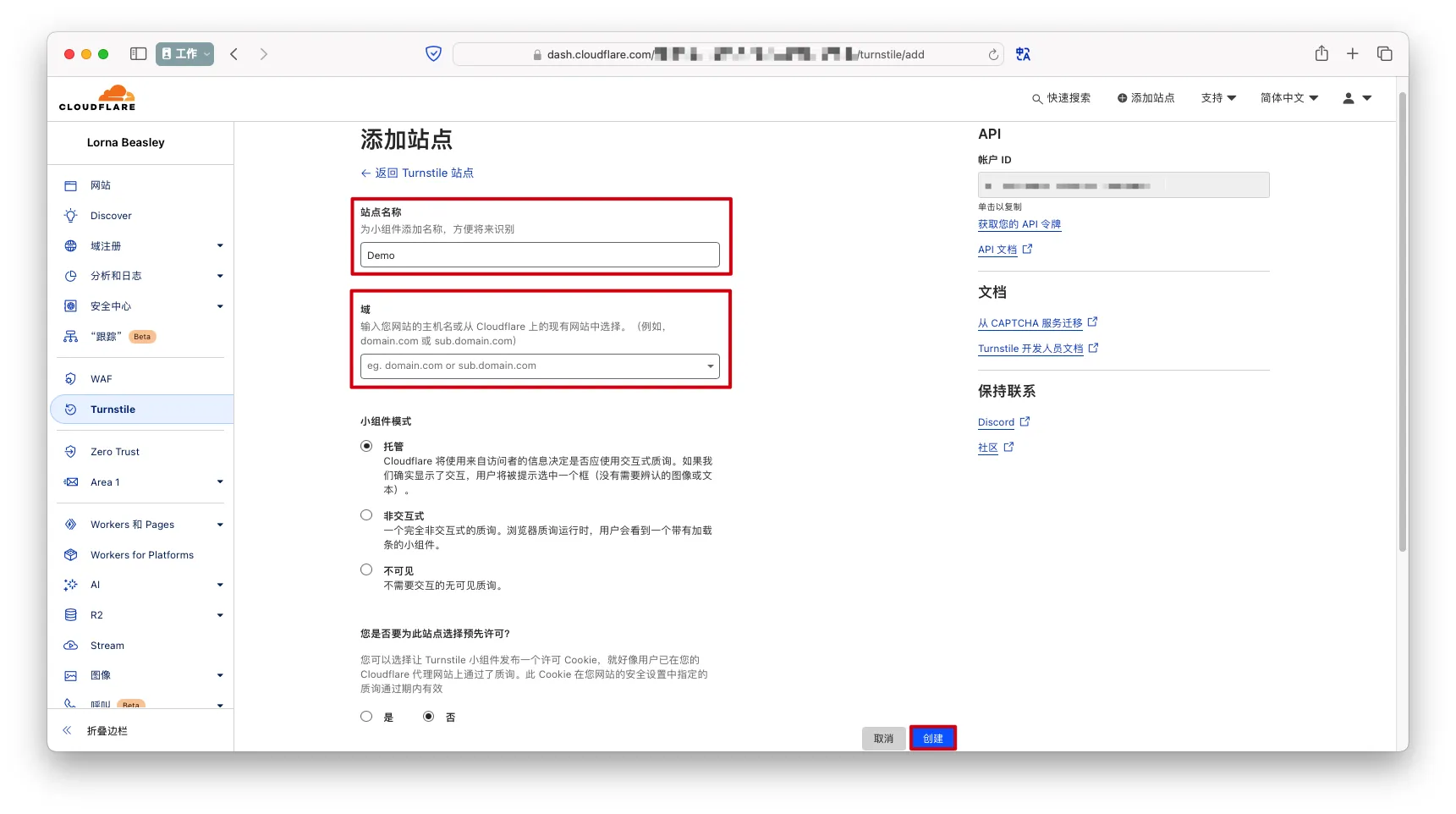Open the API 文档 link
1456x814 pixels.
(x=1005, y=250)
